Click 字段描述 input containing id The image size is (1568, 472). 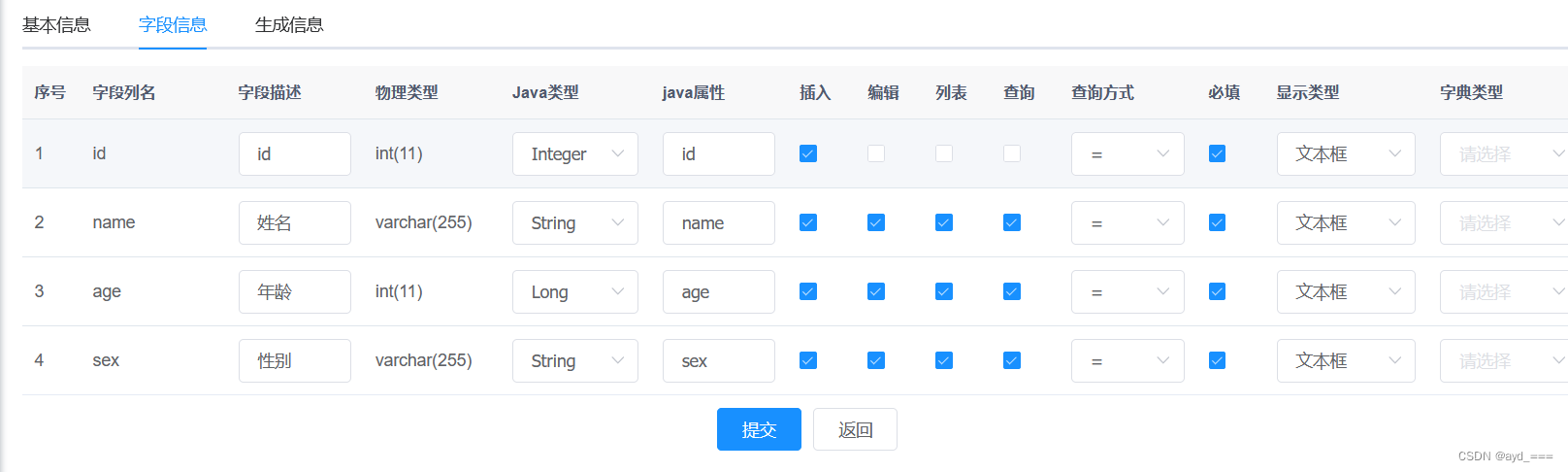coord(295,153)
